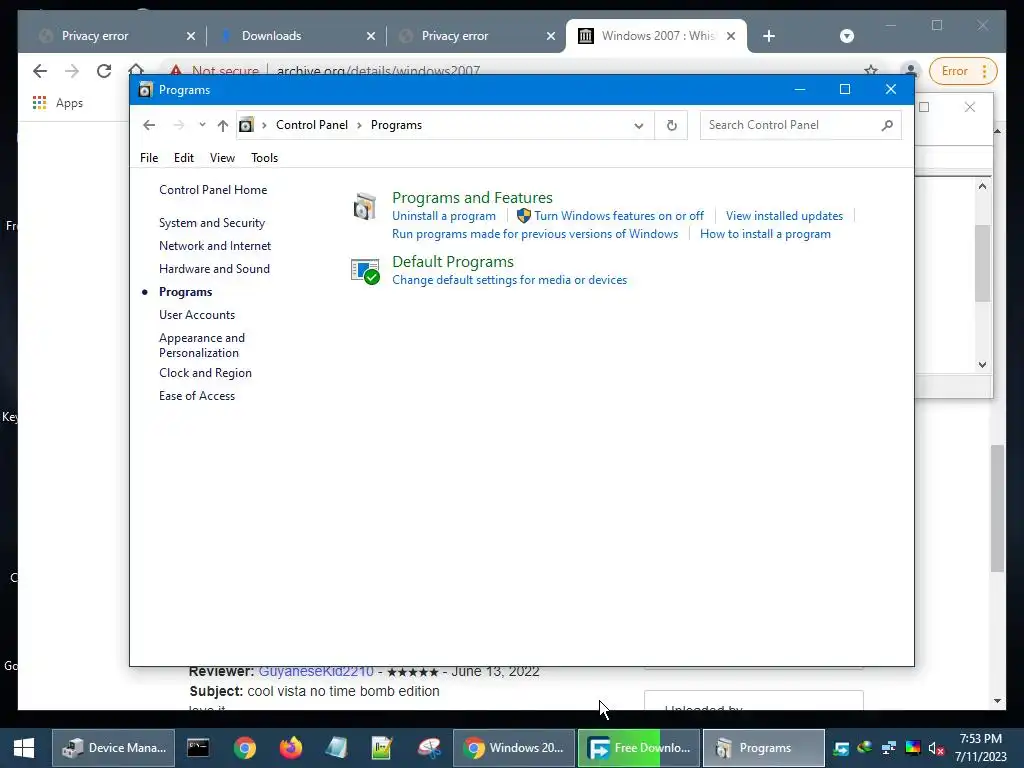Click the Control Panel icon in address bar
The height and width of the screenshot is (768, 1024).
[246, 125]
